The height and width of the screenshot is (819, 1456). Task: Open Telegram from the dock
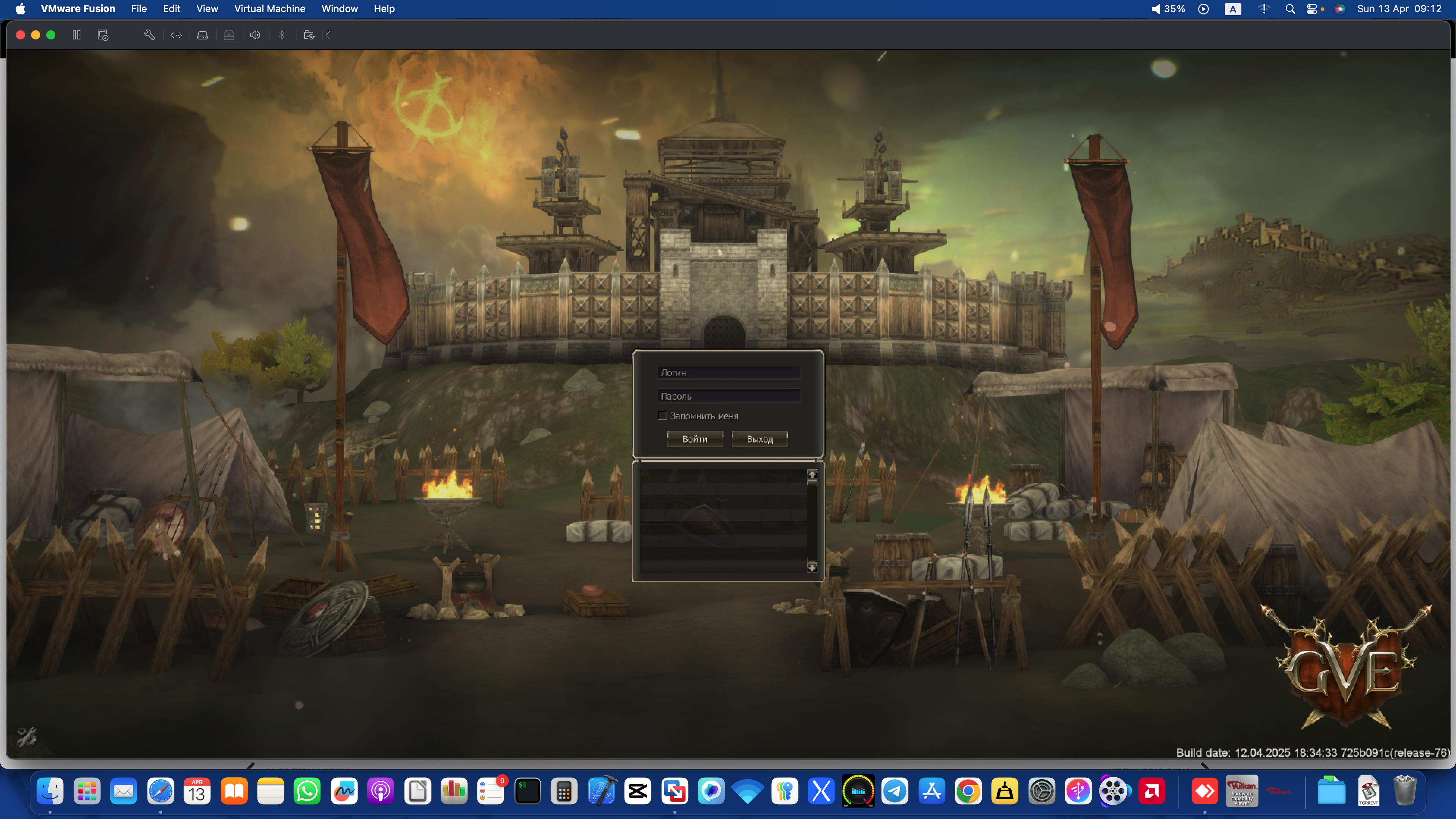895,791
